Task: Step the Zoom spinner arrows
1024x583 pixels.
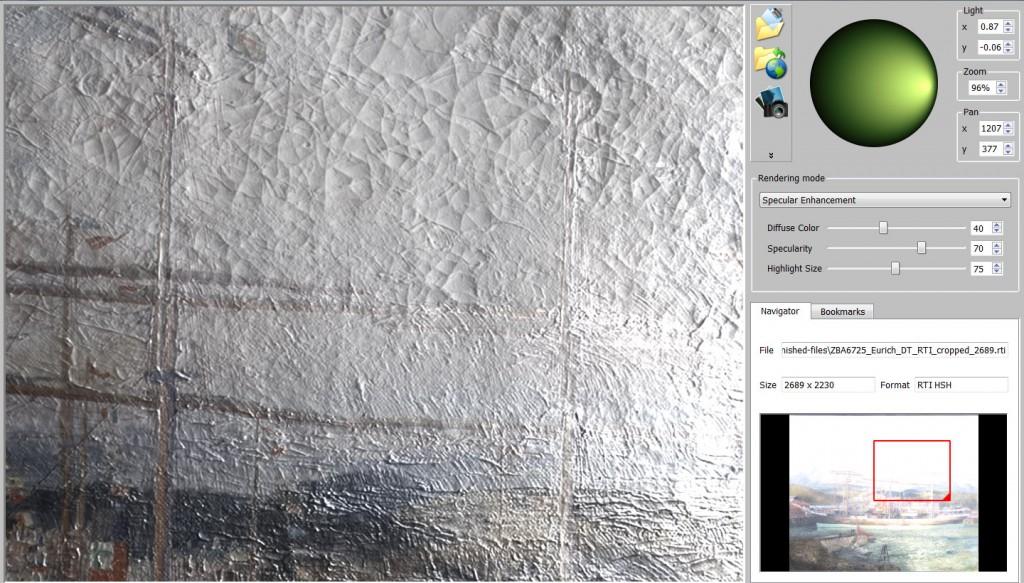Action: (x=1001, y=88)
